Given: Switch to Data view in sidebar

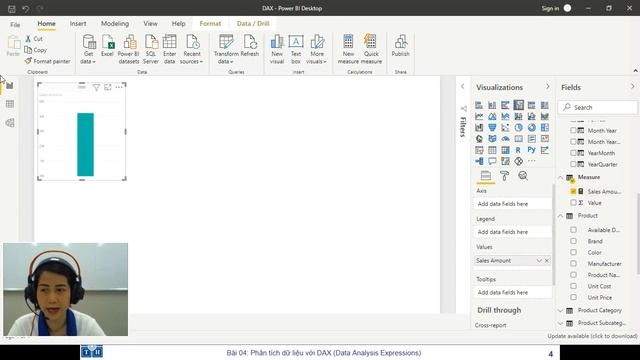Looking at the screenshot, I should pos(10,104).
